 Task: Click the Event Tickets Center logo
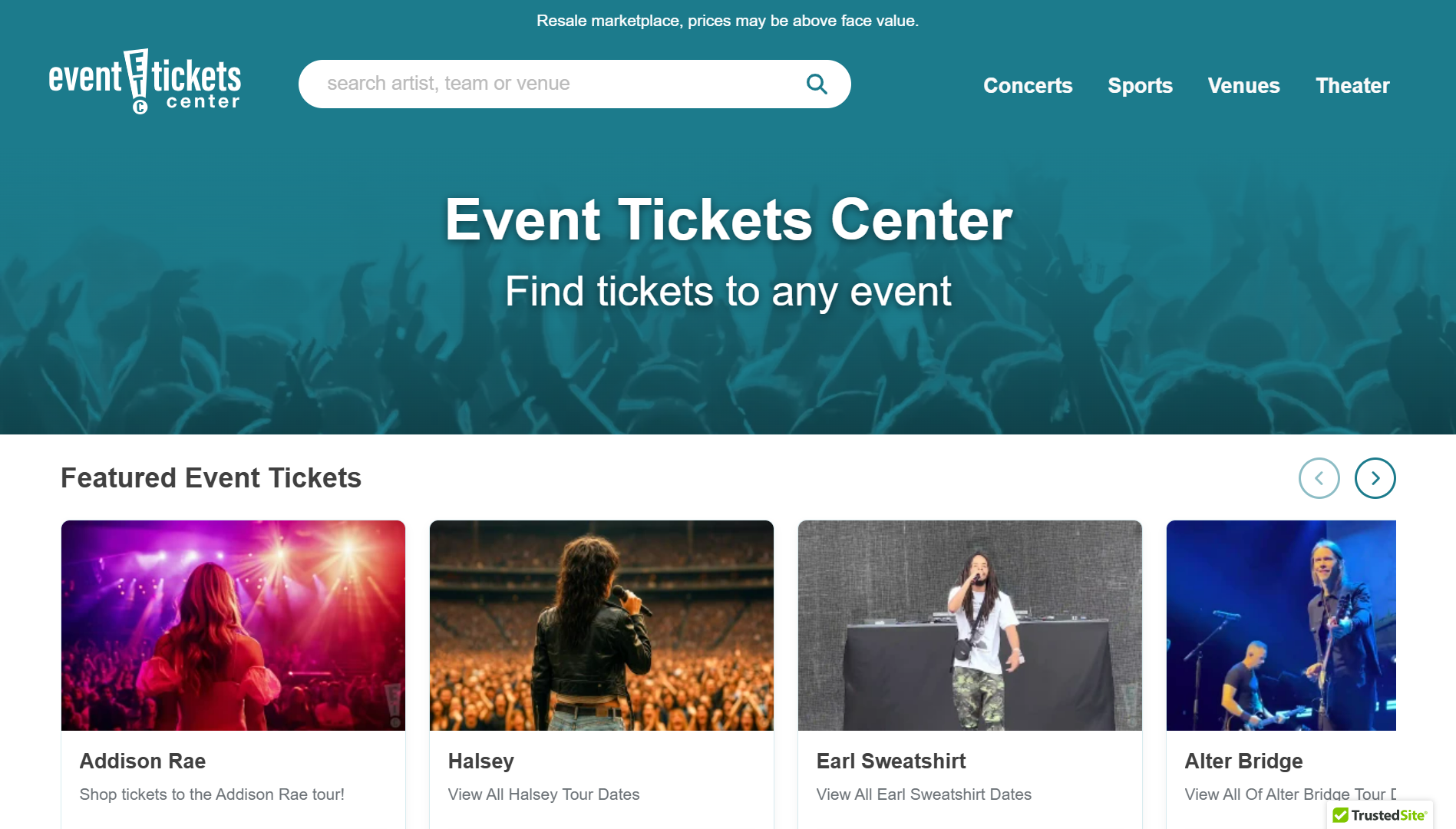coord(144,82)
